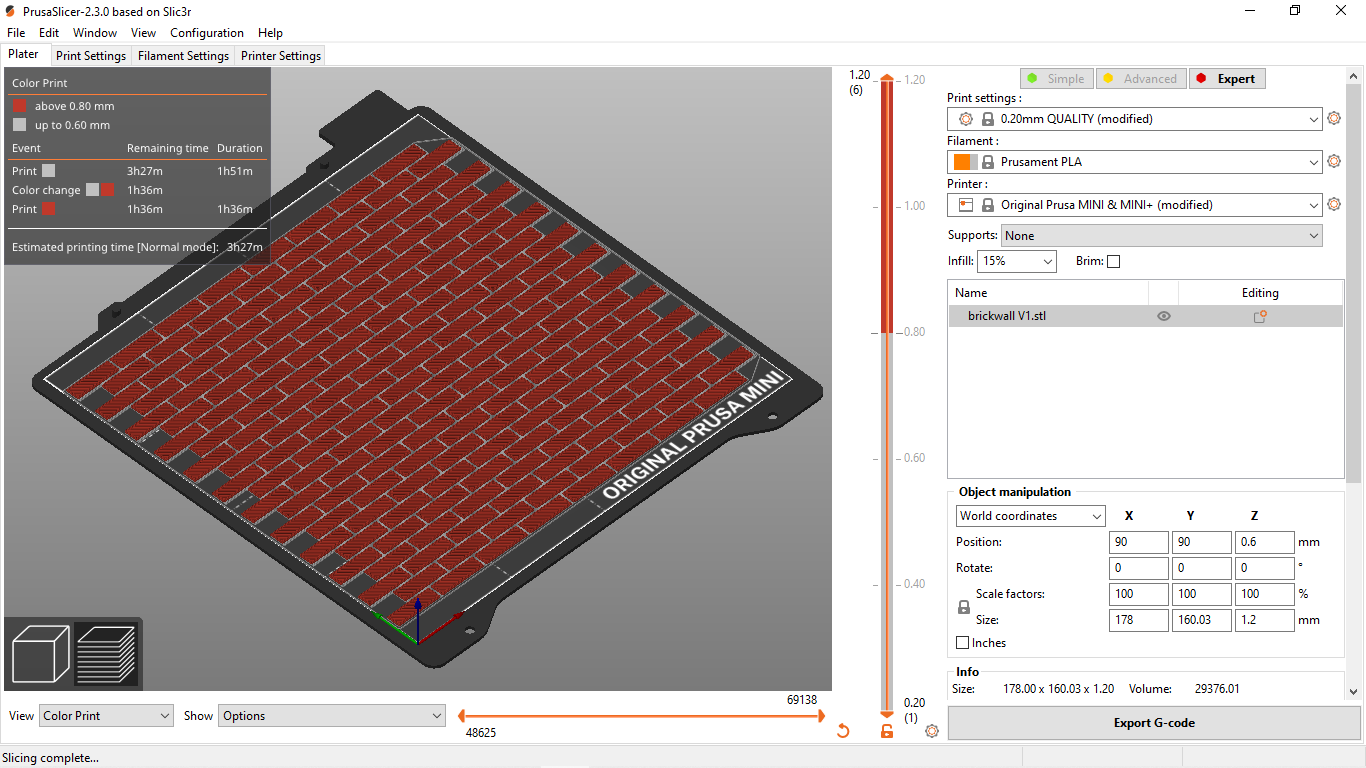
Task: Click the orange filament color swatch
Action: coord(962,162)
